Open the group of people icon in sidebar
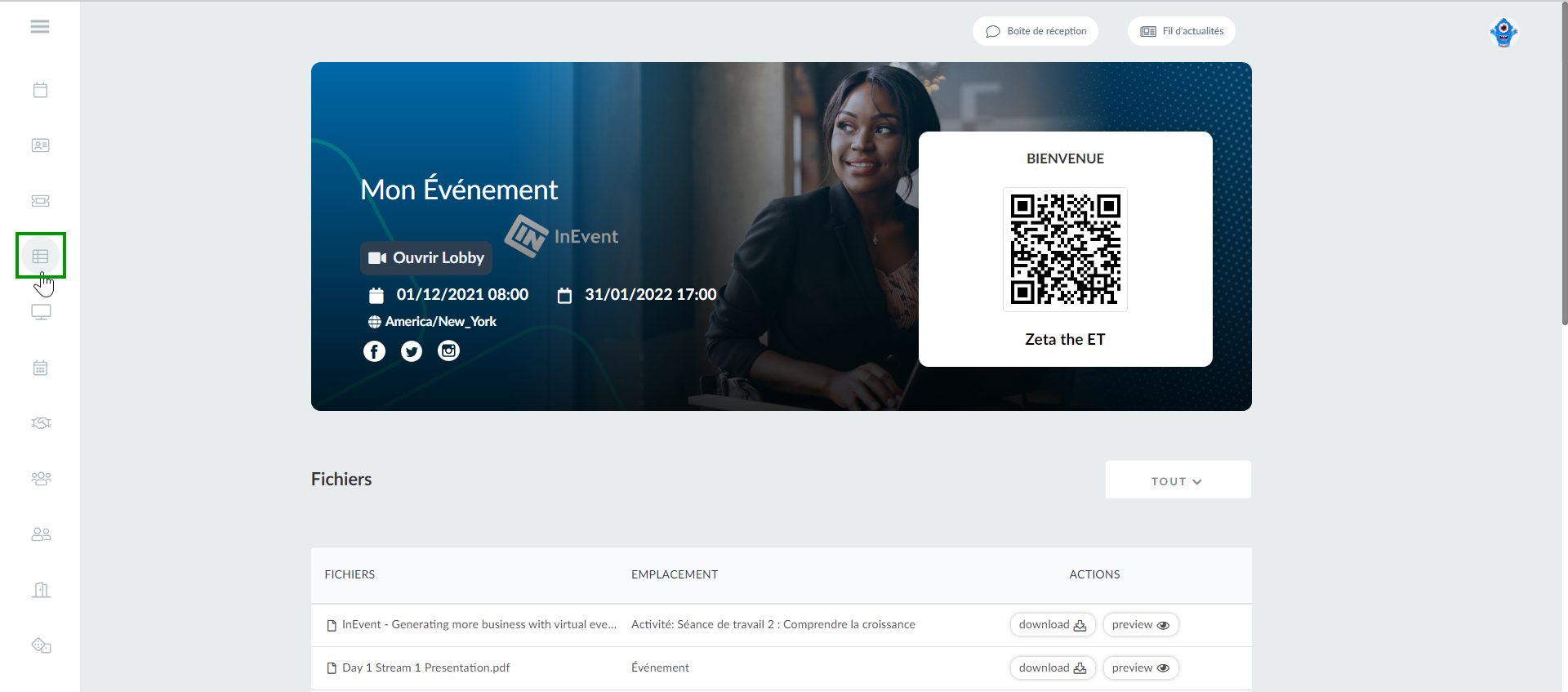This screenshot has height=692, width=1568. [40, 479]
